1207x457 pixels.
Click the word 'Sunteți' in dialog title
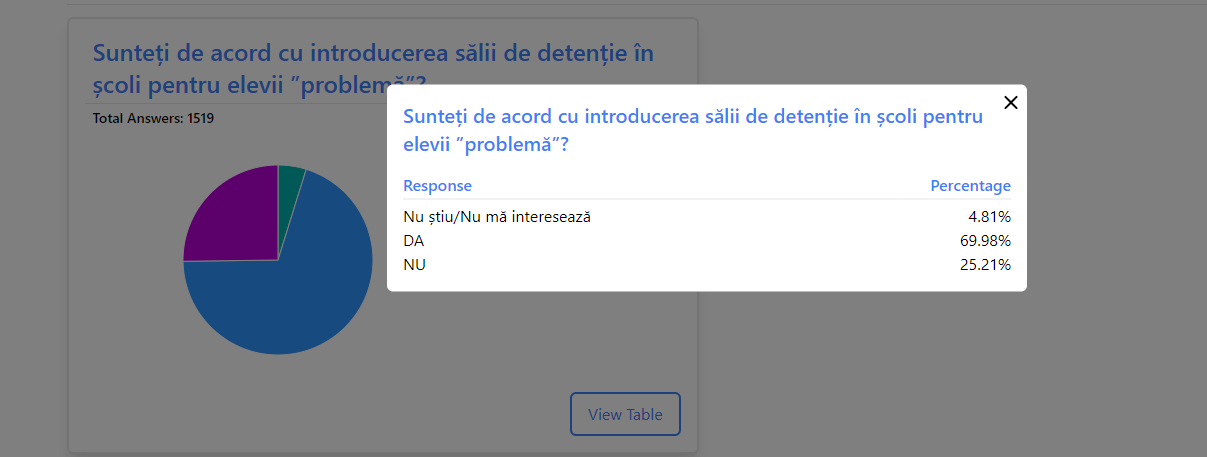click(435, 116)
